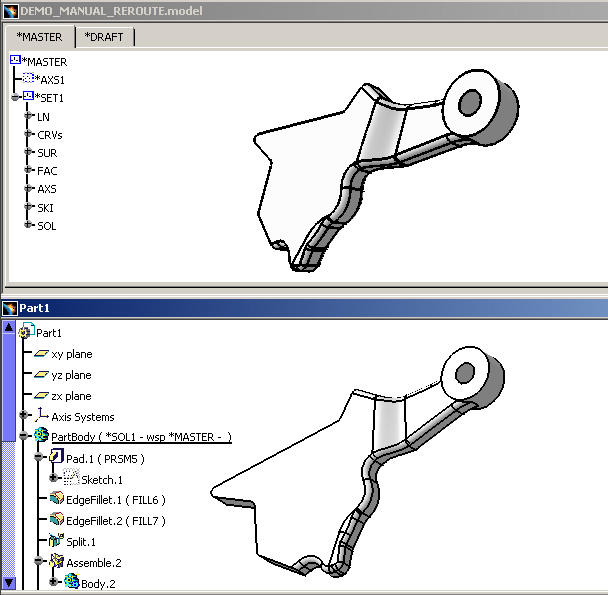
Task: Collapse the PartBody node
Action: coord(23,436)
